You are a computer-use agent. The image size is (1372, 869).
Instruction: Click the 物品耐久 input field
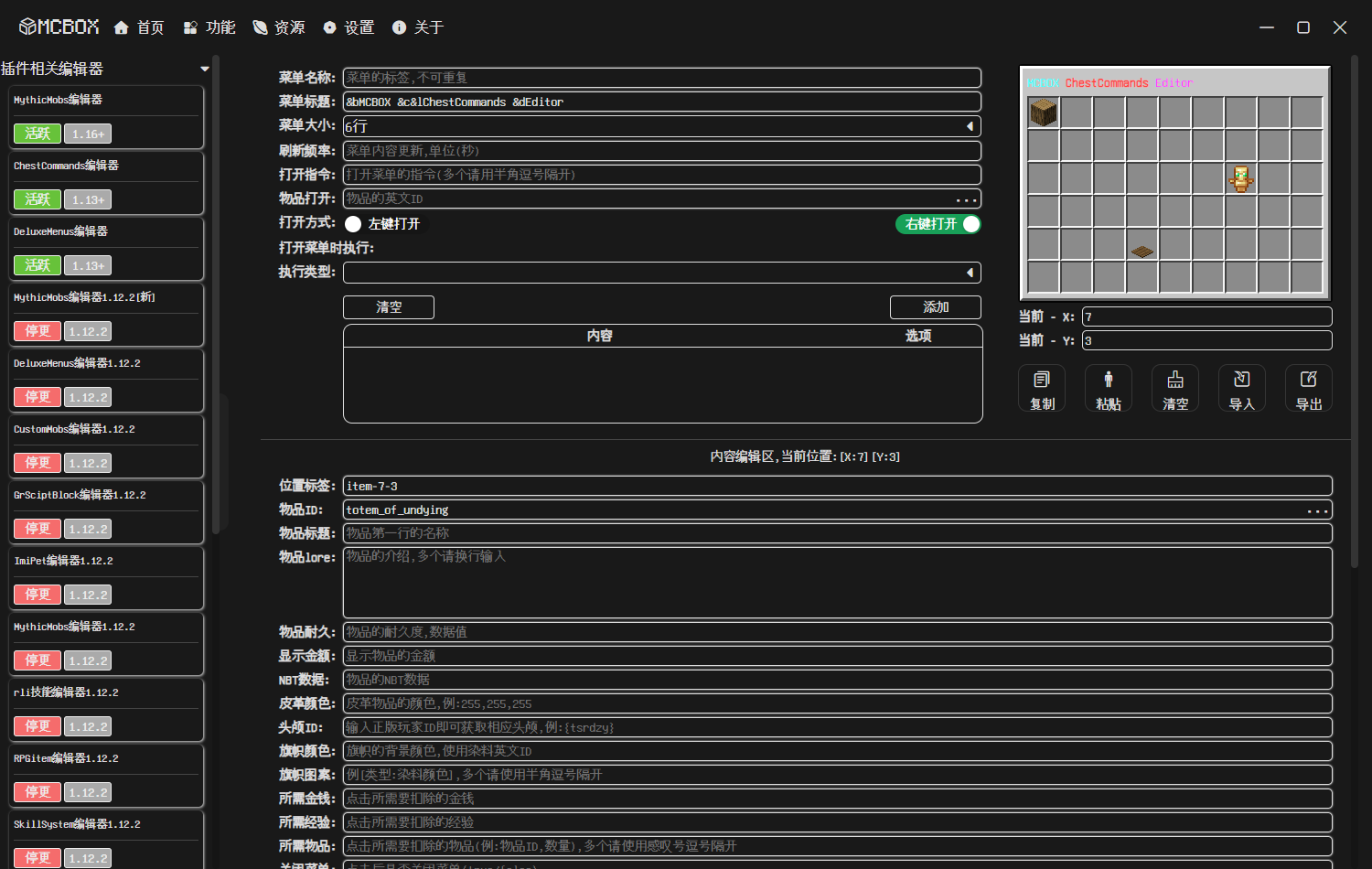pyautogui.click(x=838, y=632)
